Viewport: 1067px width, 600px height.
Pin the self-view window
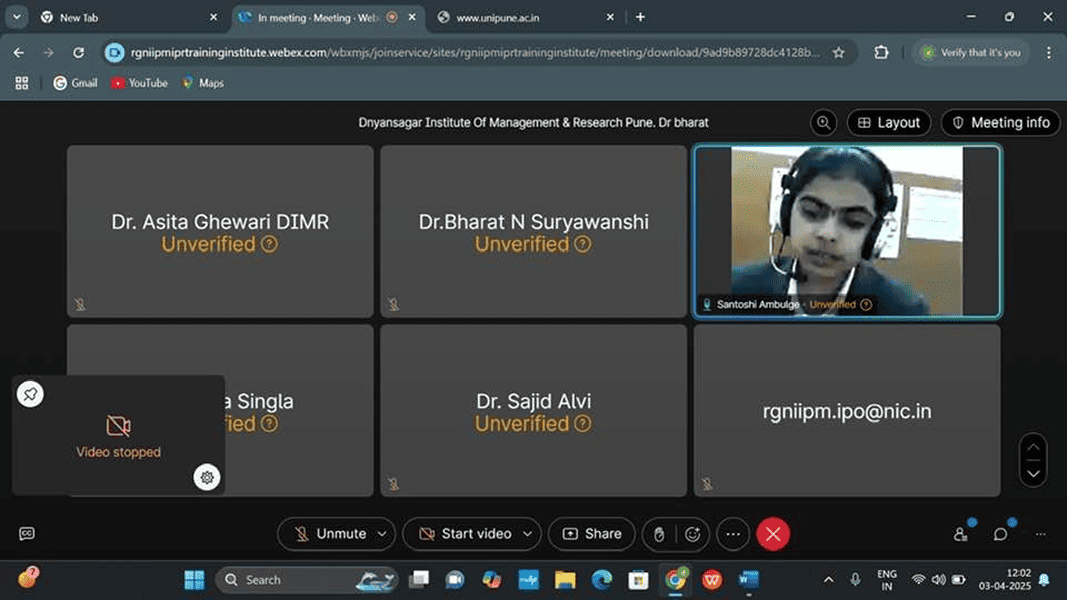click(30, 394)
